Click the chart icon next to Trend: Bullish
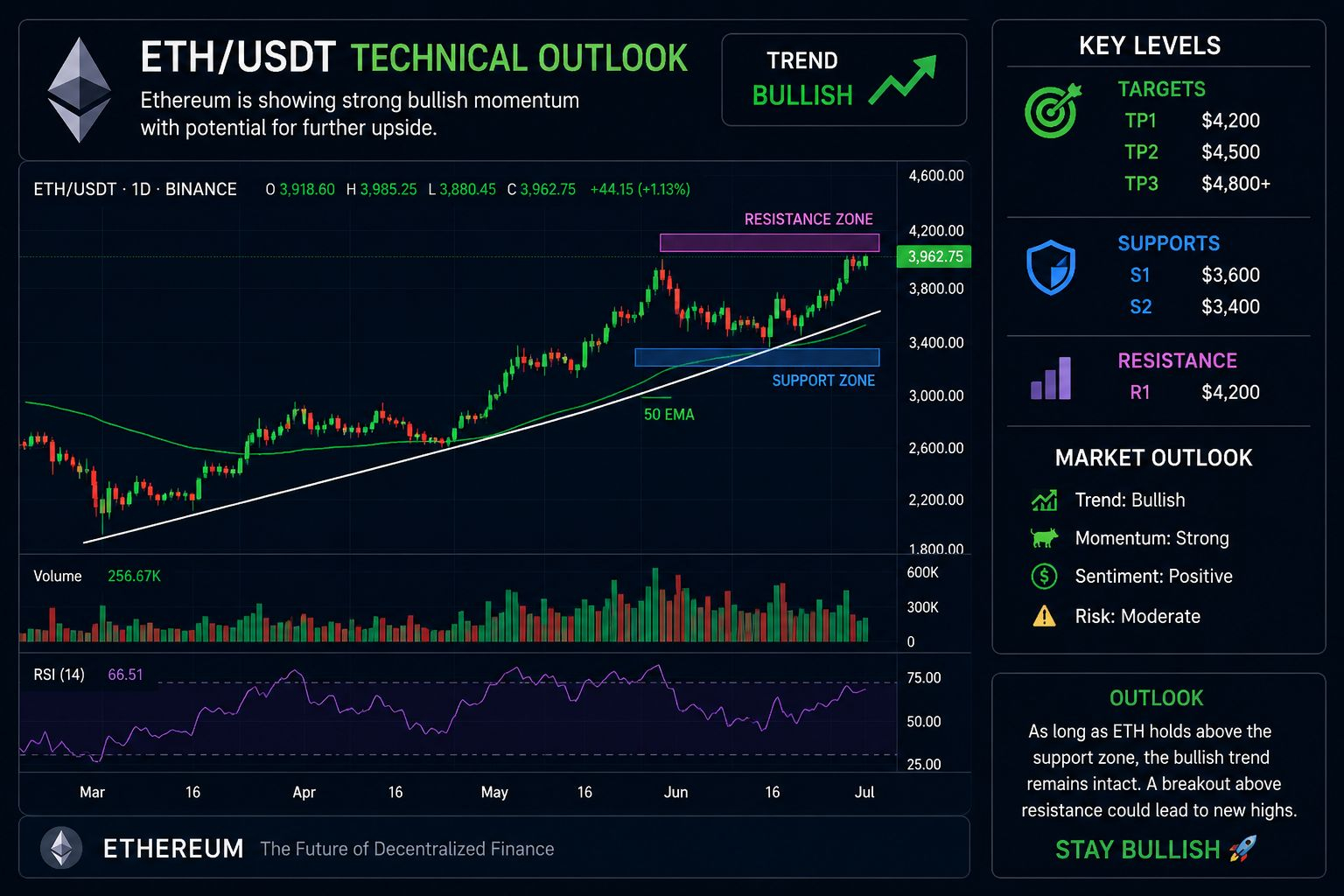This screenshot has width=1344, height=896. (x=1044, y=500)
